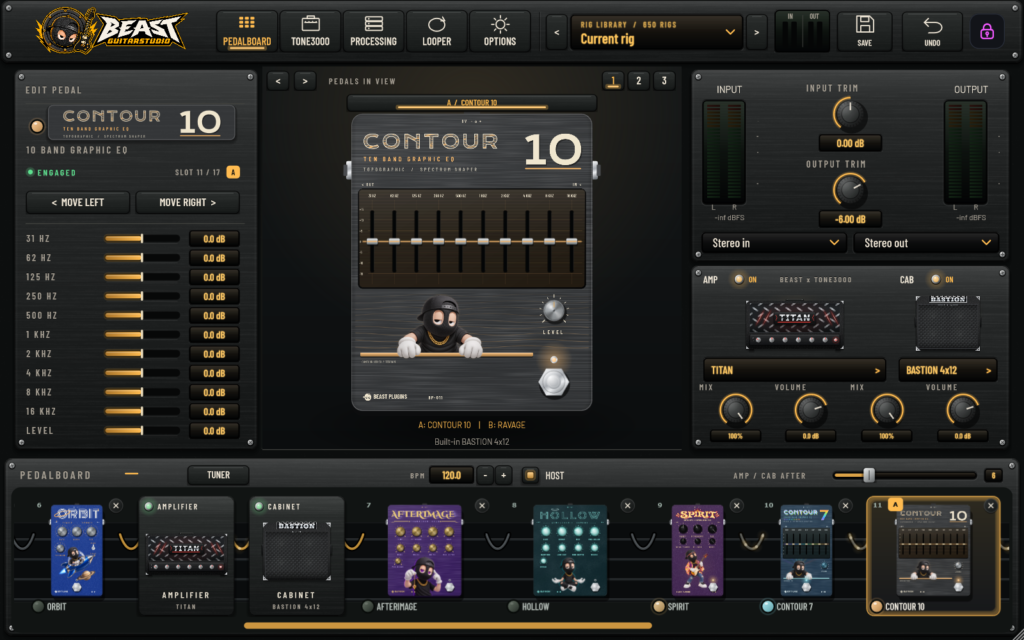1024x640 pixels.
Task: Decrease BPM with minus button
Action: click(485, 475)
